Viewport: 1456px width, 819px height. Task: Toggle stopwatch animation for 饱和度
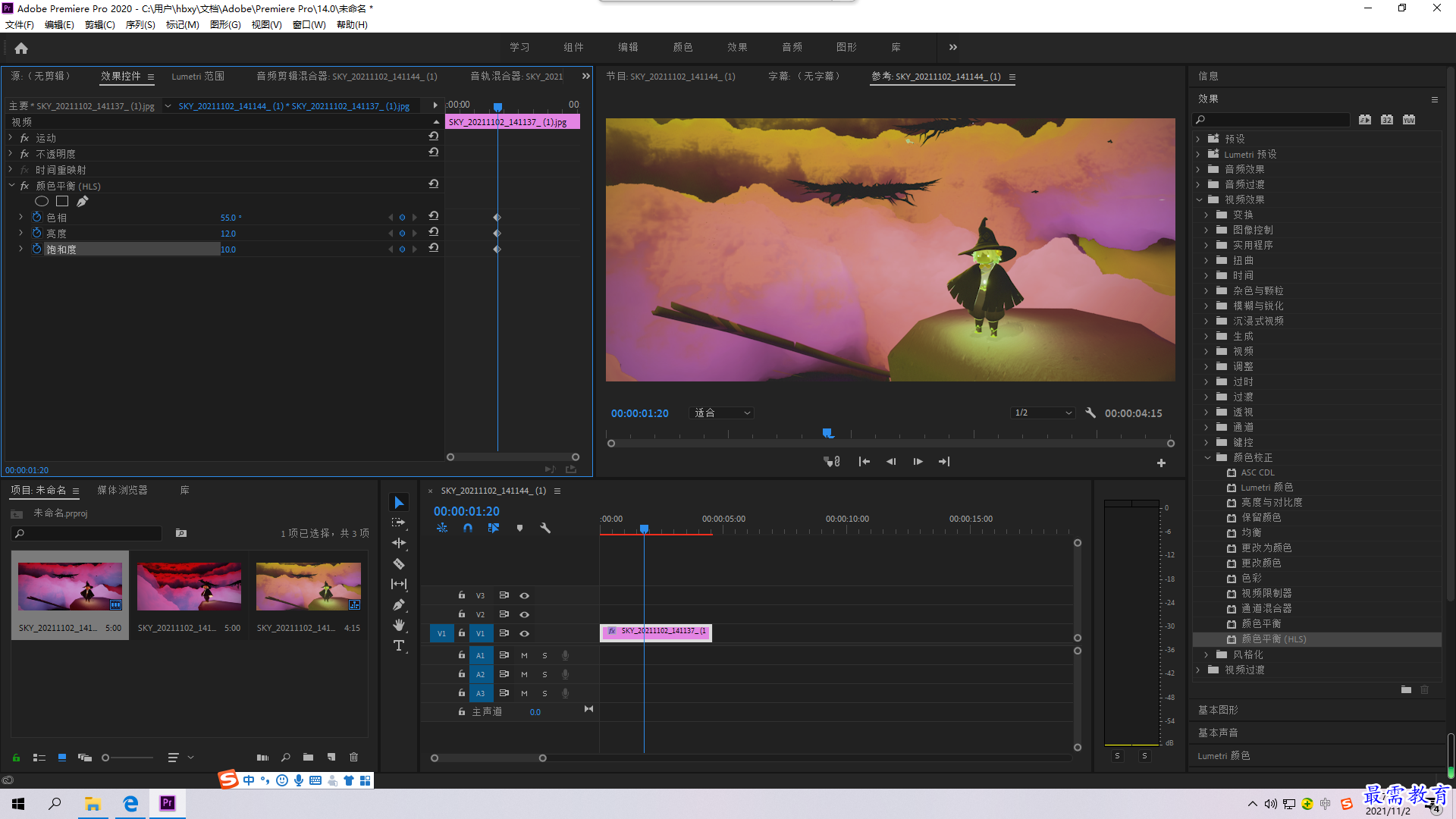(36, 249)
